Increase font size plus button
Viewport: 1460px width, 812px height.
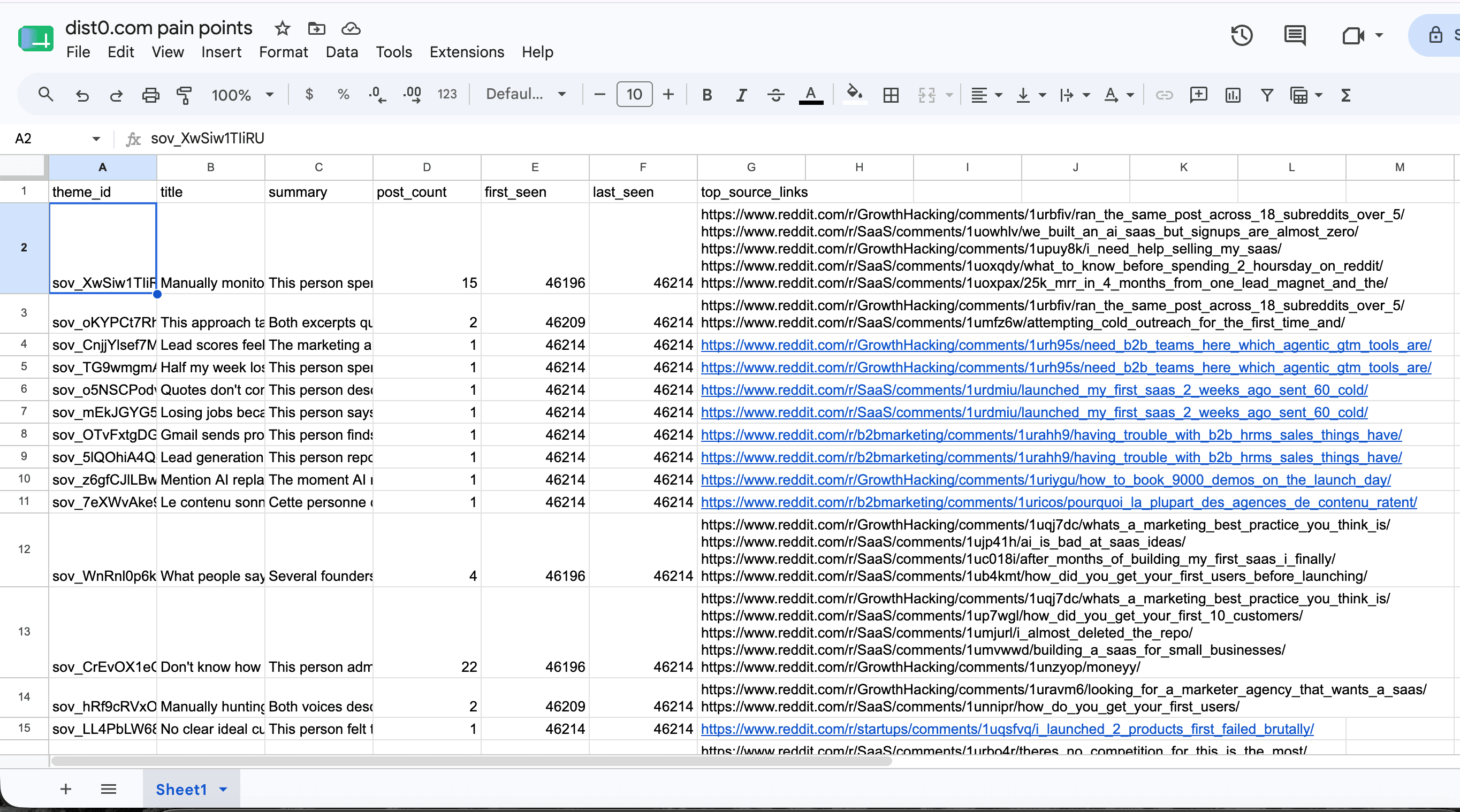[668, 94]
